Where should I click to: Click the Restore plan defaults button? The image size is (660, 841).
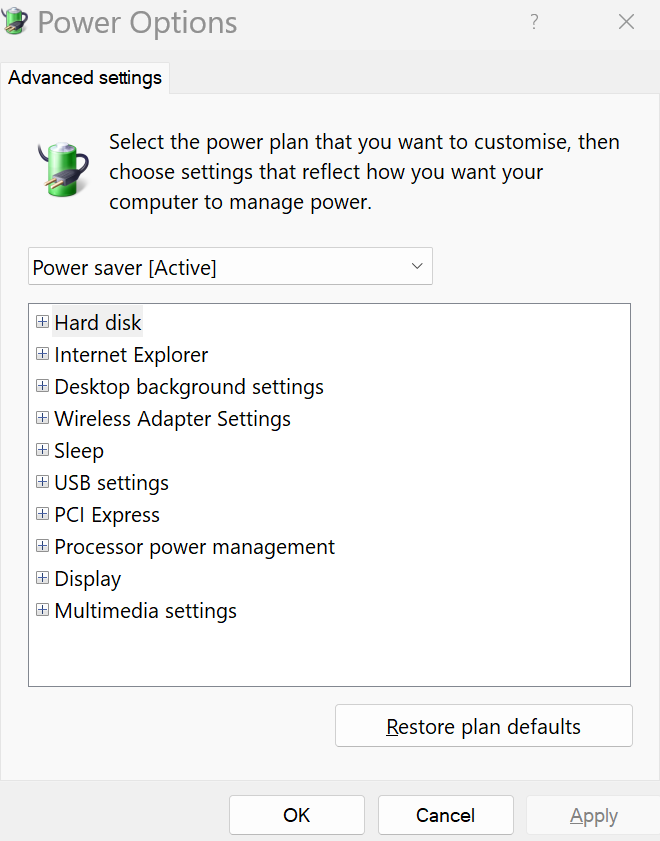[x=483, y=725]
